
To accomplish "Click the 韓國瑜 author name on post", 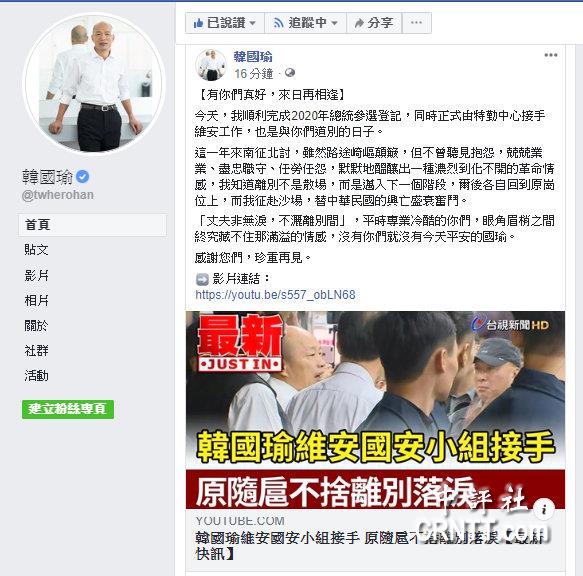I will point(253,57).
